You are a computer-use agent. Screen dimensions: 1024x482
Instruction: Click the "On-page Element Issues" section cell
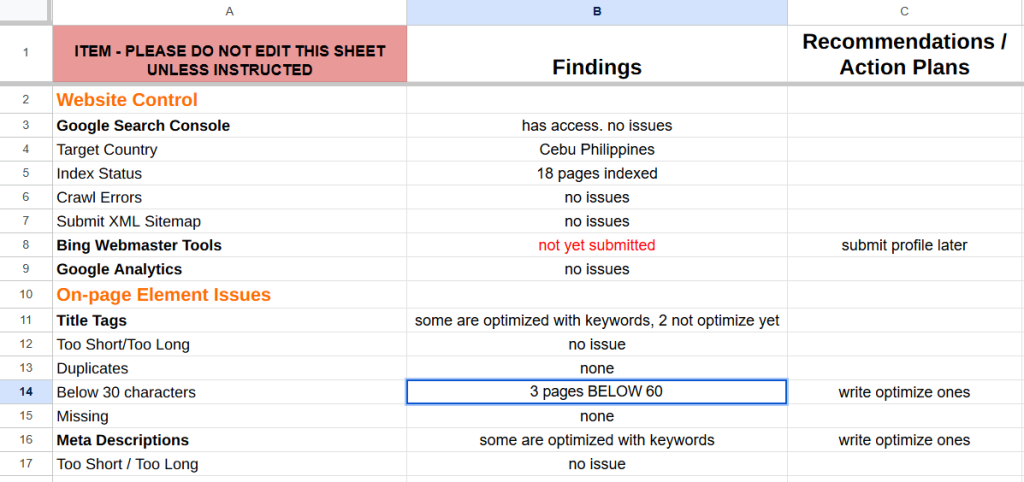click(x=229, y=294)
